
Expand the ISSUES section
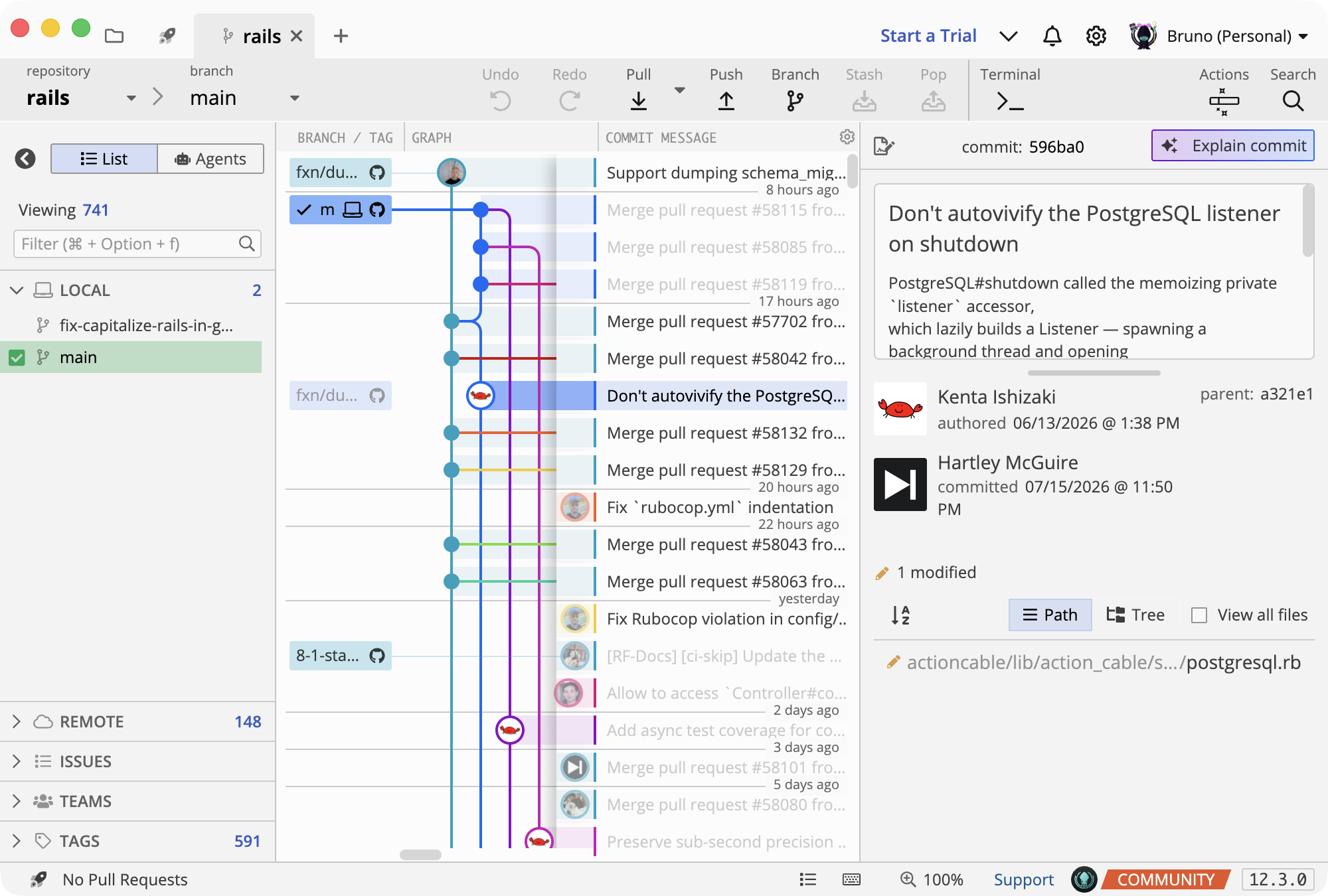(17, 761)
